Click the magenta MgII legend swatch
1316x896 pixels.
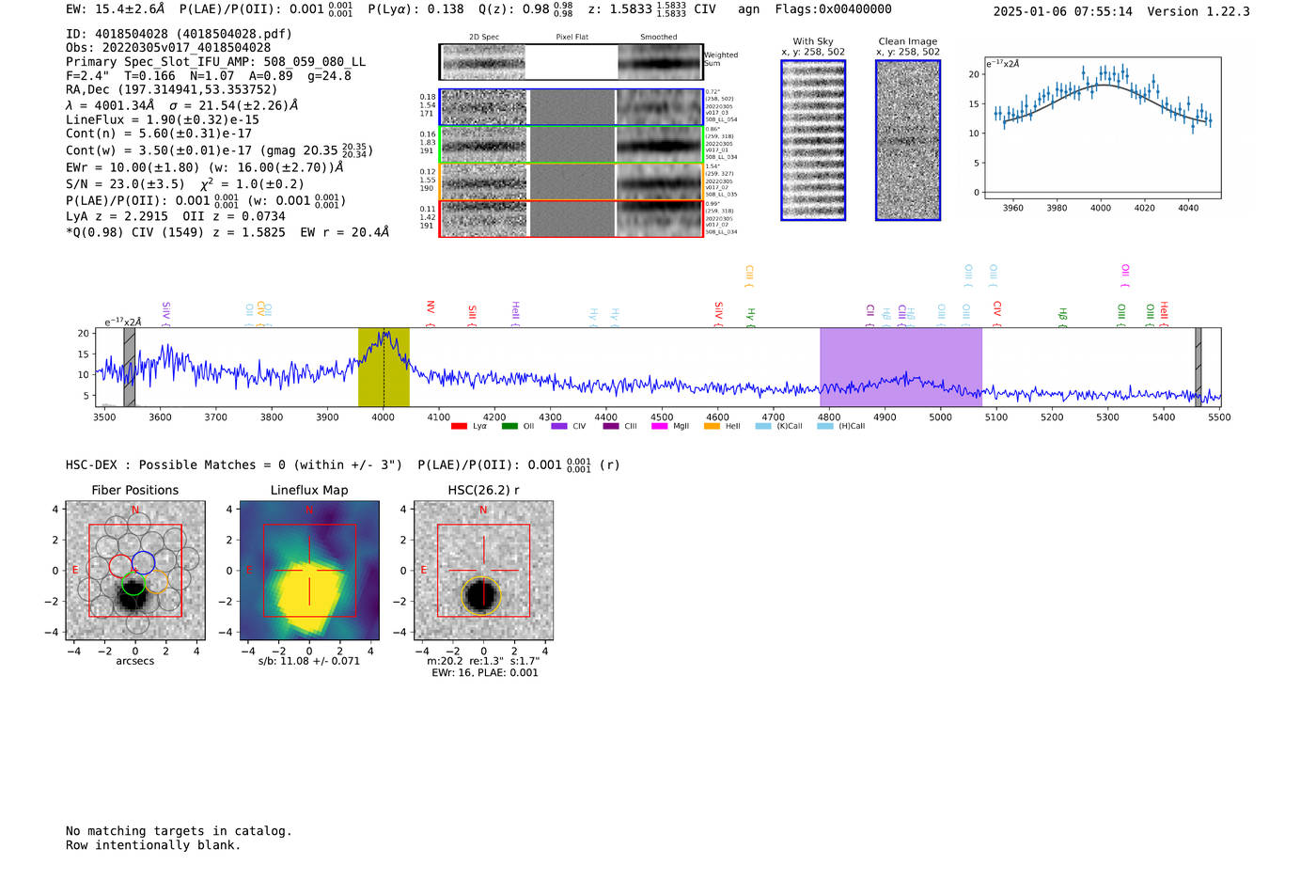[x=659, y=427]
